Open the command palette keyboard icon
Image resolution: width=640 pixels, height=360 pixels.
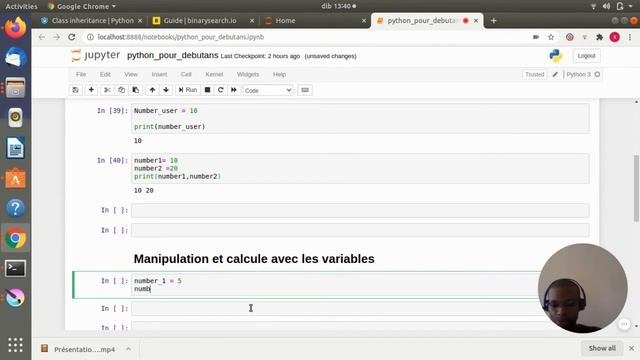(x=305, y=90)
